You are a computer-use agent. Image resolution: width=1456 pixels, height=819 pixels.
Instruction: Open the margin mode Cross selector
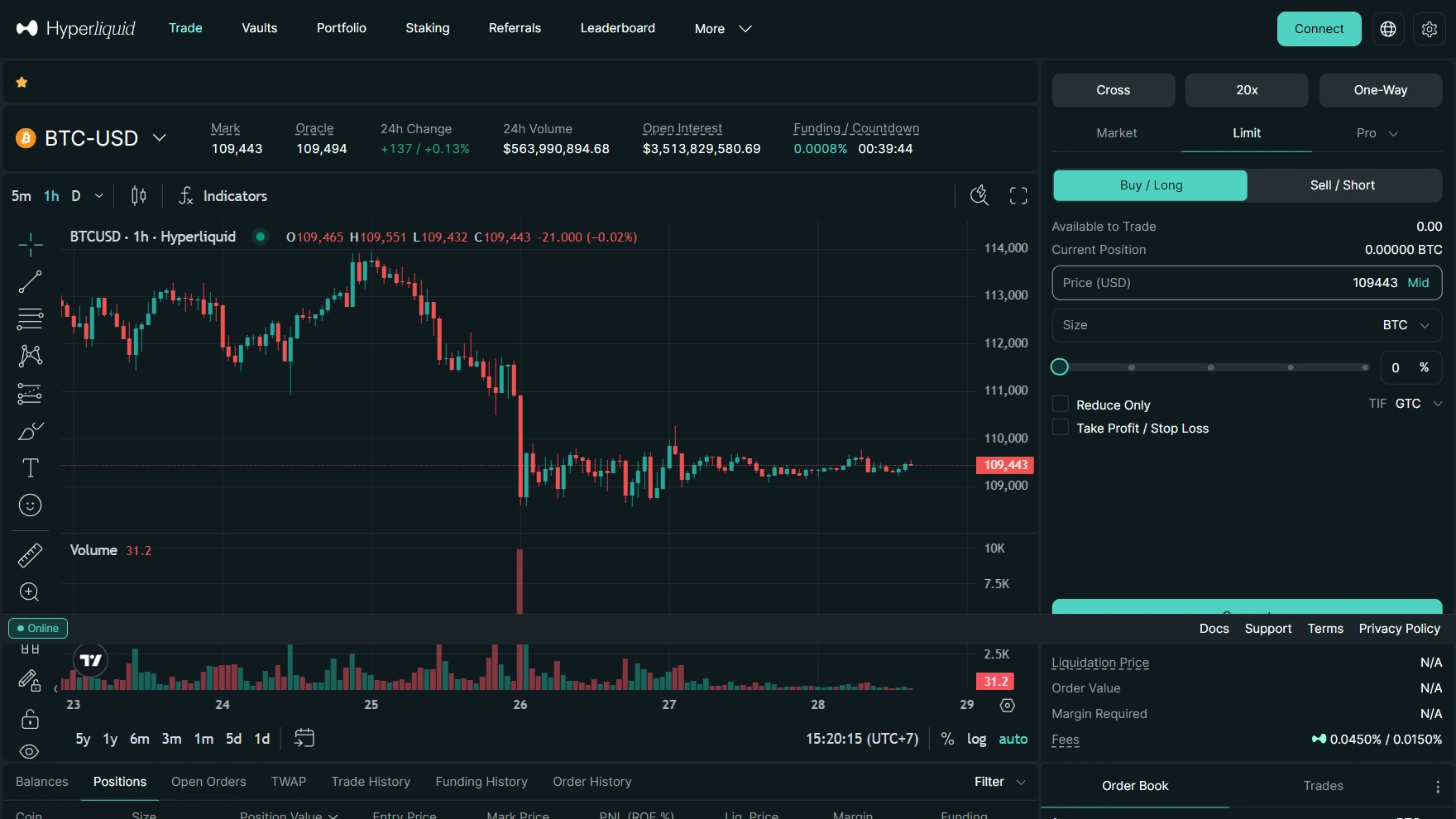[x=1113, y=90]
